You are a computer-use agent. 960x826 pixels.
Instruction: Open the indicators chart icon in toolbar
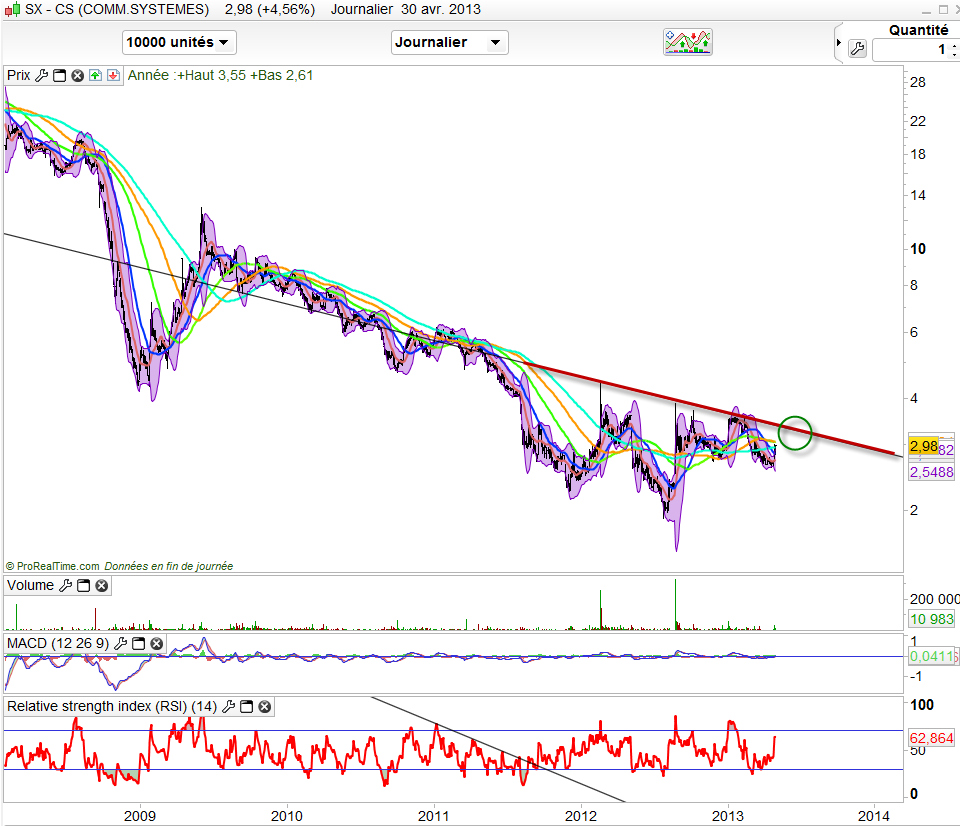coord(688,42)
